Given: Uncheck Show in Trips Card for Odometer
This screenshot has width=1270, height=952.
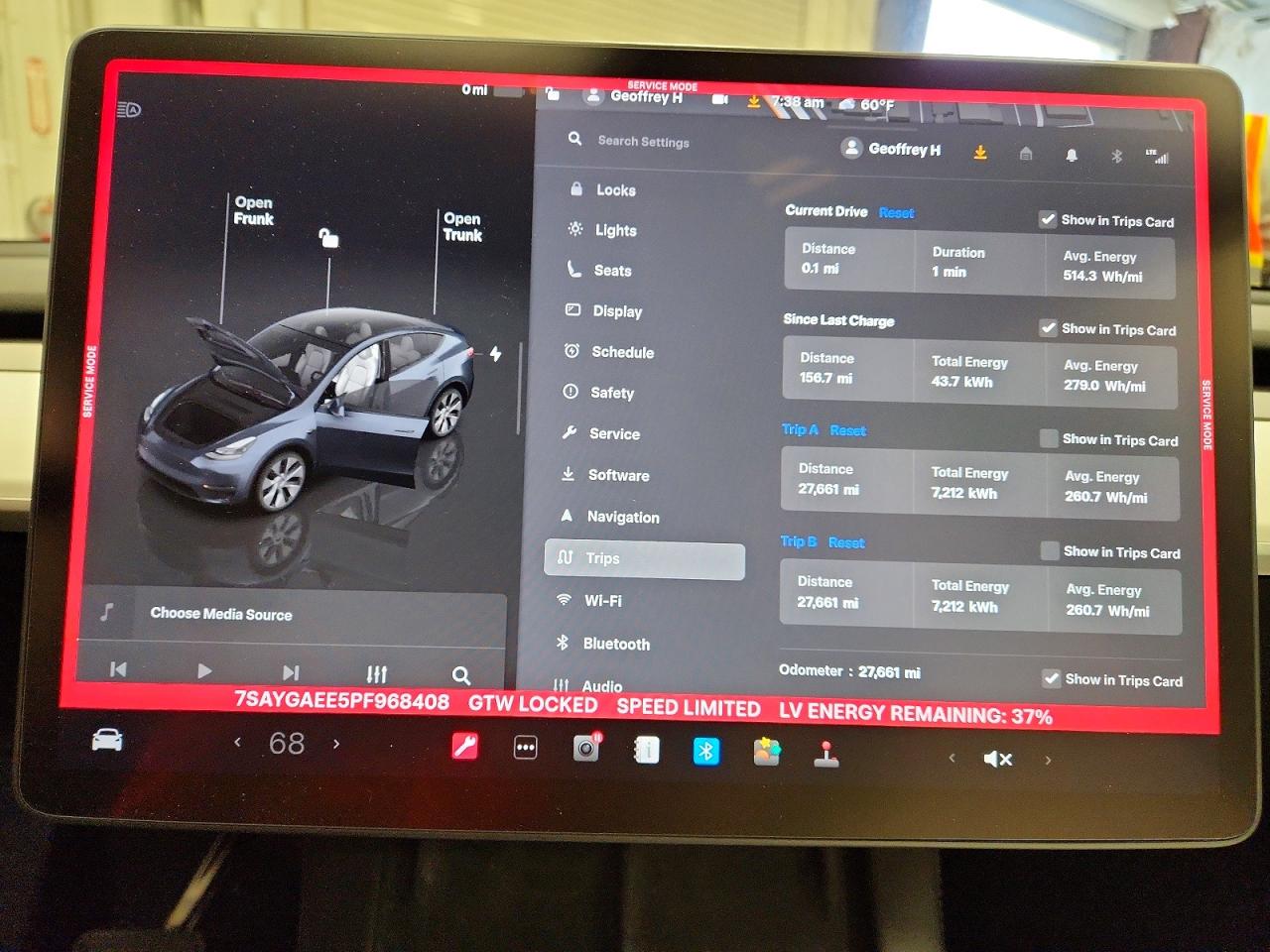Looking at the screenshot, I should click(x=1052, y=678).
